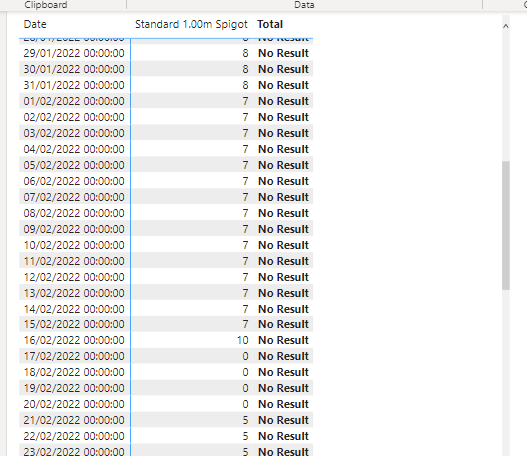Click Spigot value 8 for 31/01/2022
Image resolution: width=527 pixels, height=456 pixels.
(x=245, y=85)
